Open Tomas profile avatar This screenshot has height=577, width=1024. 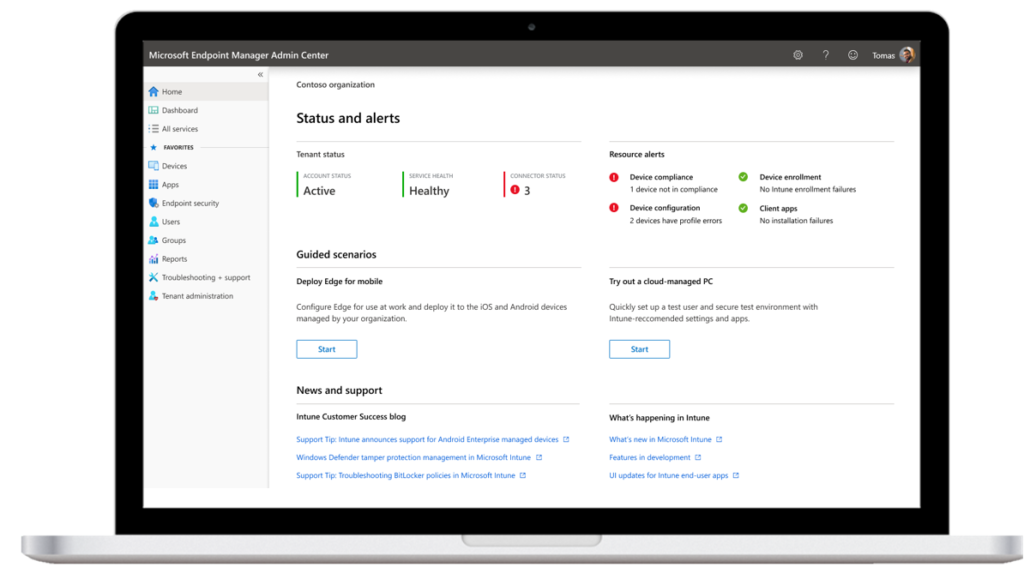tap(907, 55)
